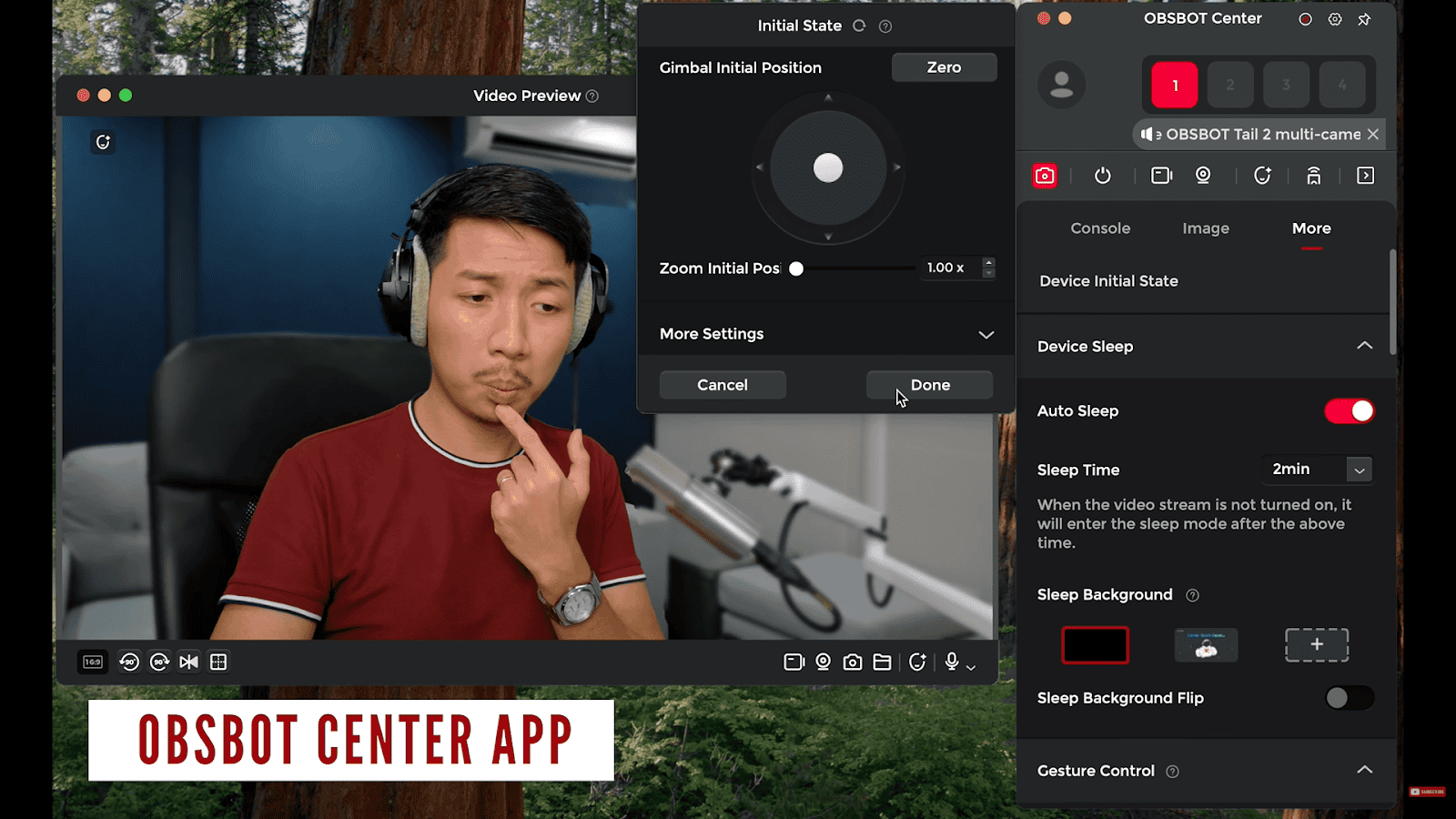Viewport: 1456px width, 819px height.
Task: Open the recordings folder icon in preview
Action: pos(882,662)
